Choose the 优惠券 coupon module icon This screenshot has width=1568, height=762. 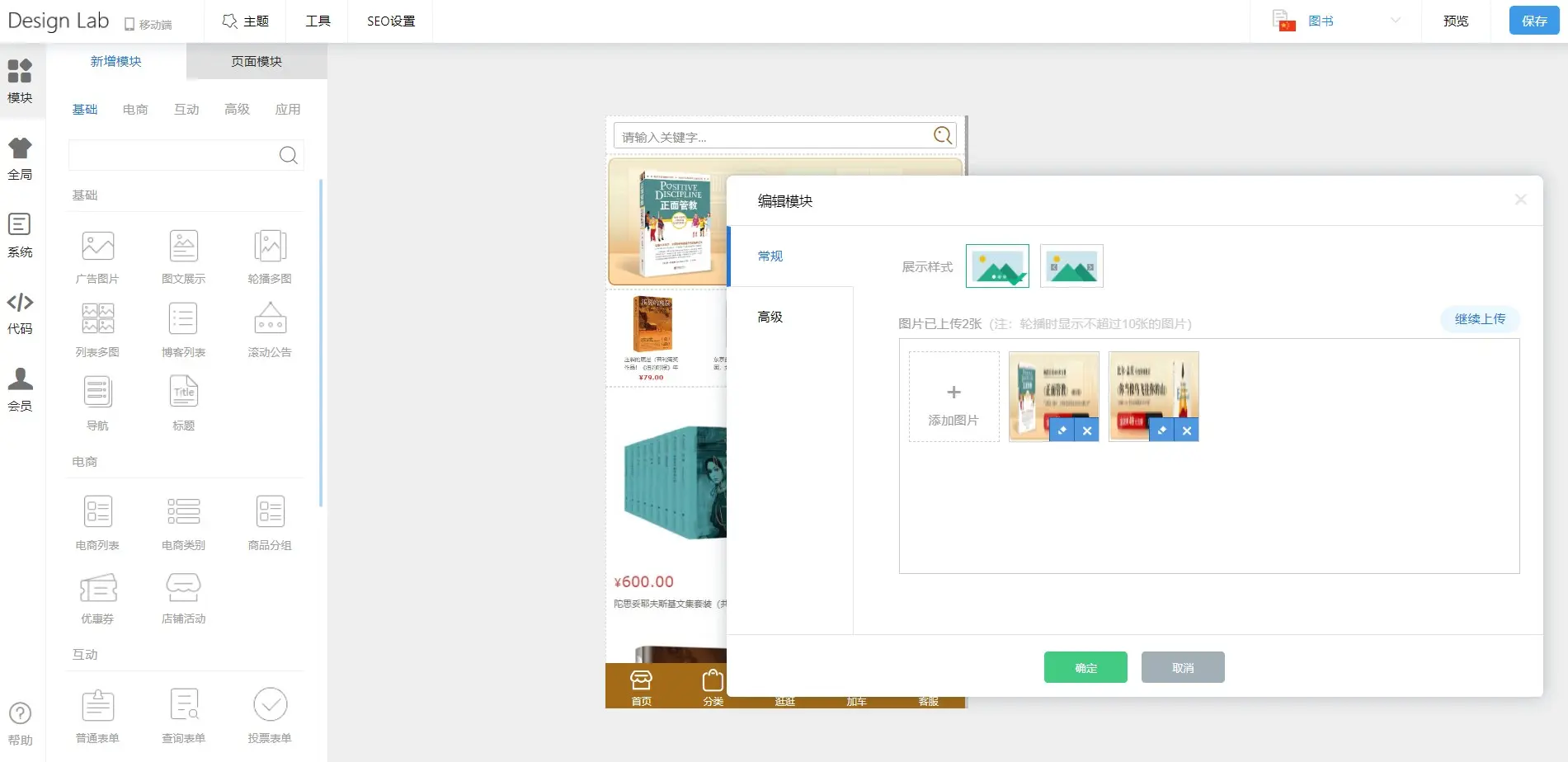97,588
